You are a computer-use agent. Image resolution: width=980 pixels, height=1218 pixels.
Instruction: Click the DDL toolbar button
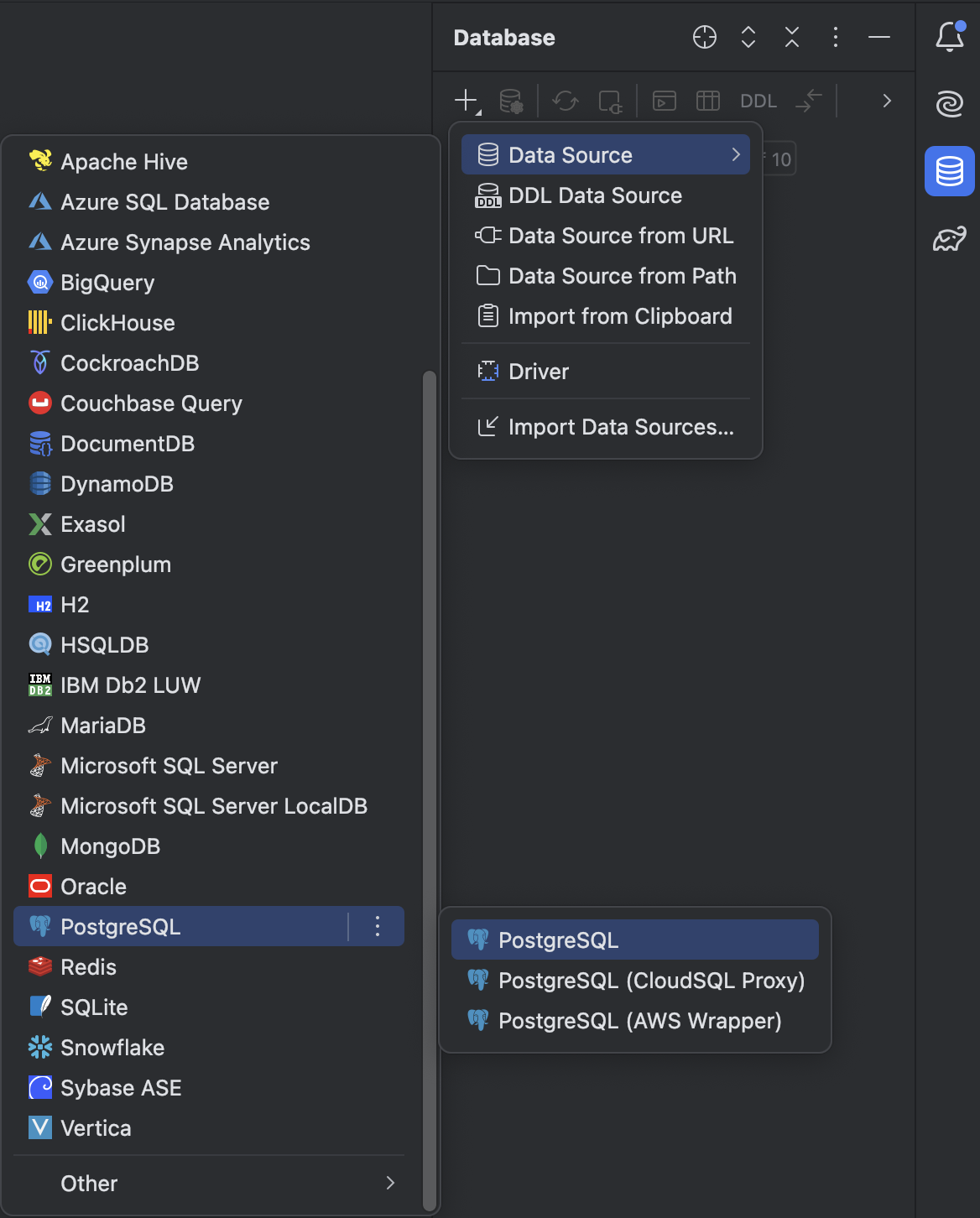[x=758, y=101]
